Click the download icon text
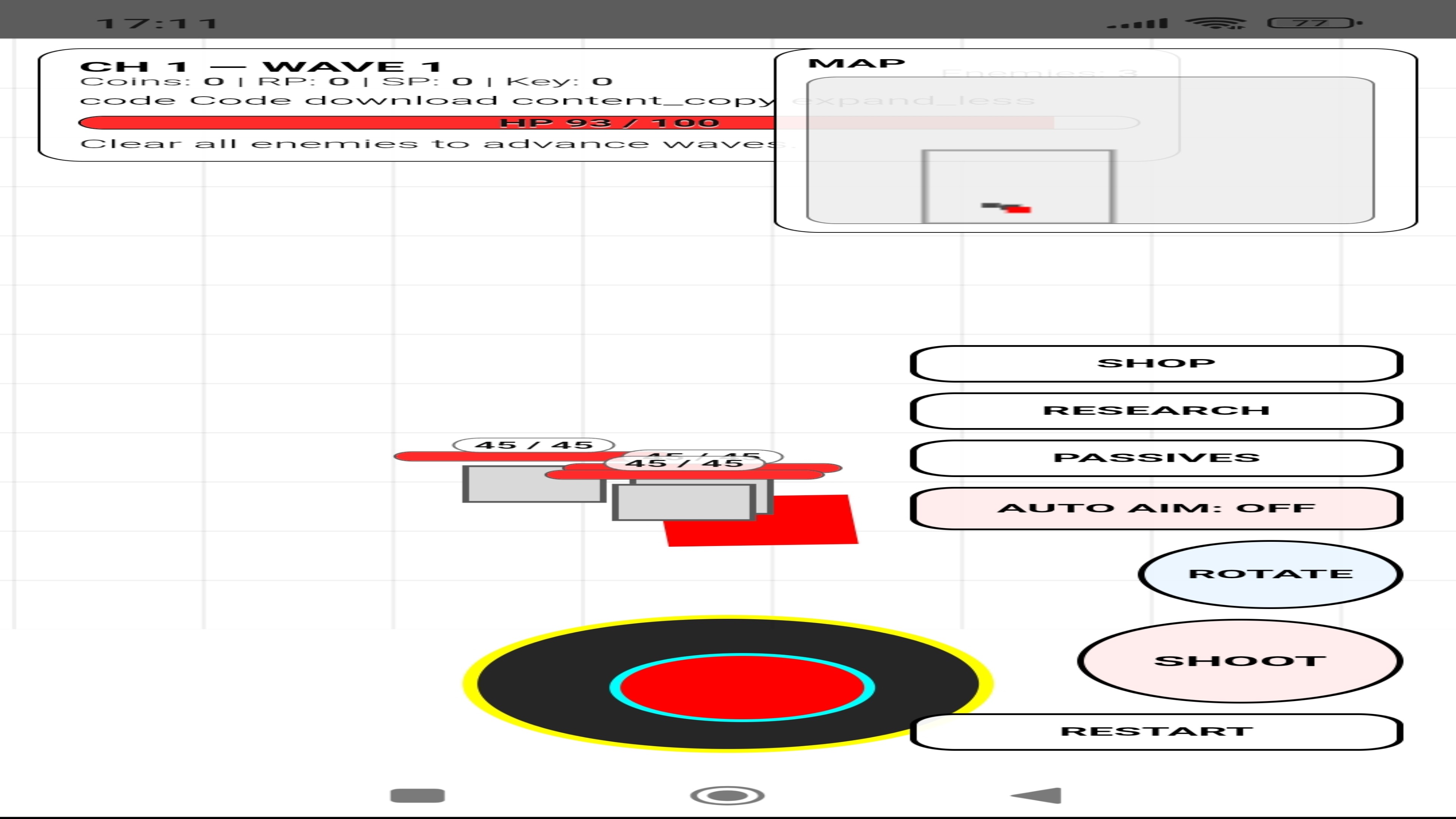1456x819 pixels. [x=401, y=100]
